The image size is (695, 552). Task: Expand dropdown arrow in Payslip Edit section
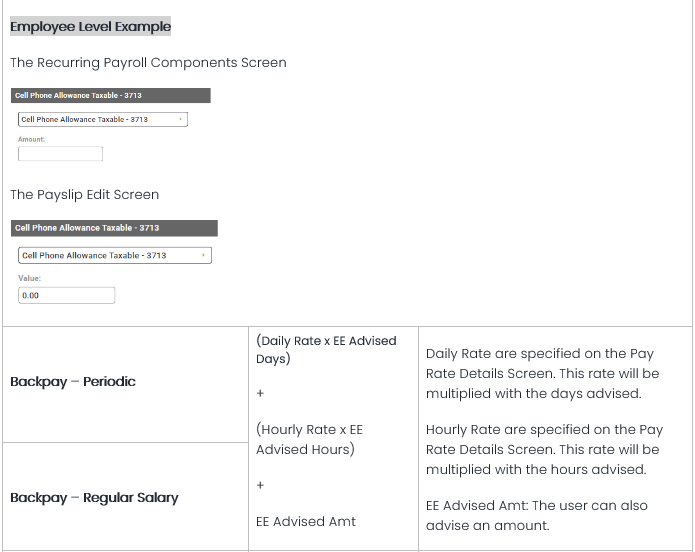pos(203,255)
